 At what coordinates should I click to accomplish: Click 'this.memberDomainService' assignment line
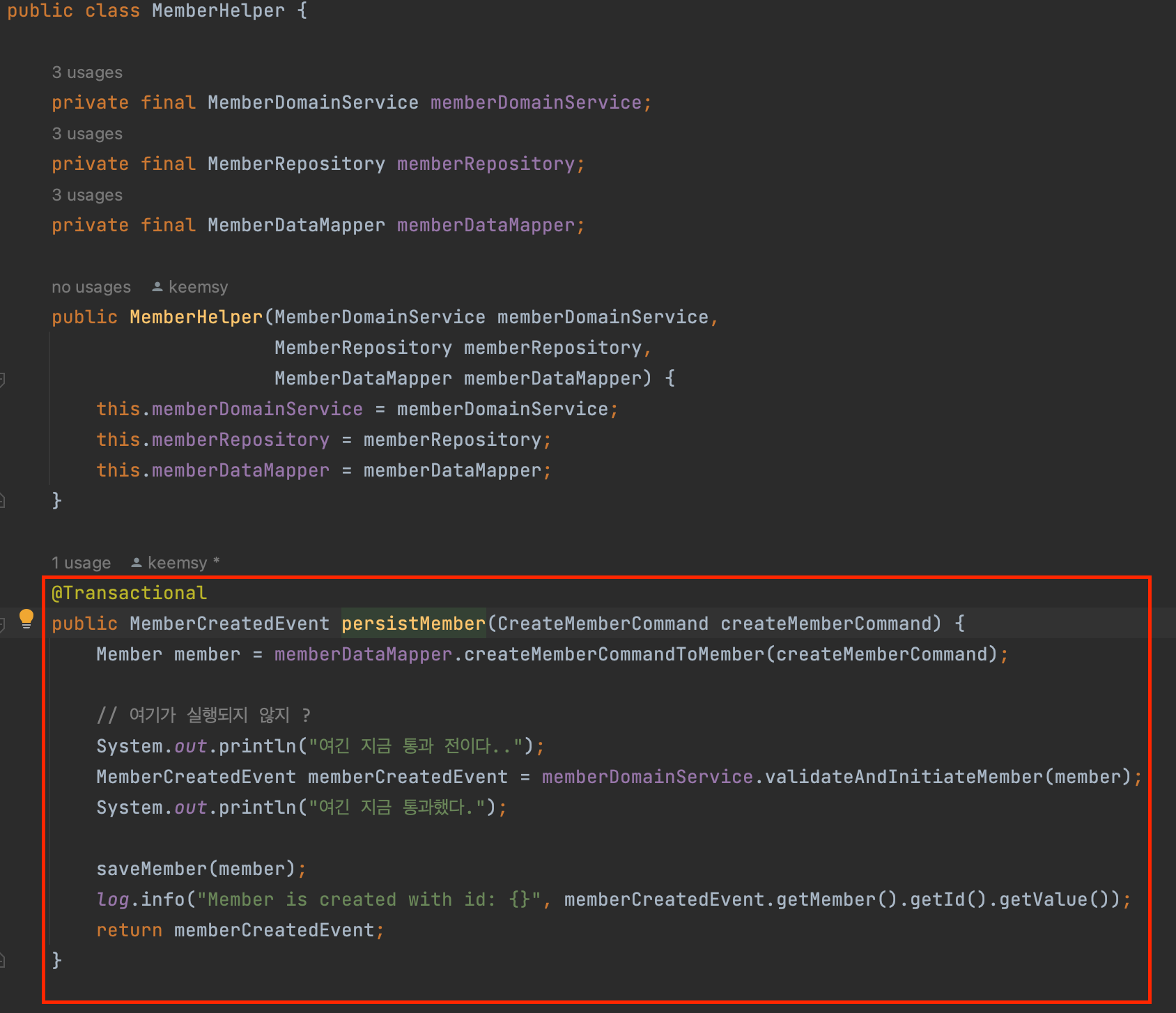[357, 409]
